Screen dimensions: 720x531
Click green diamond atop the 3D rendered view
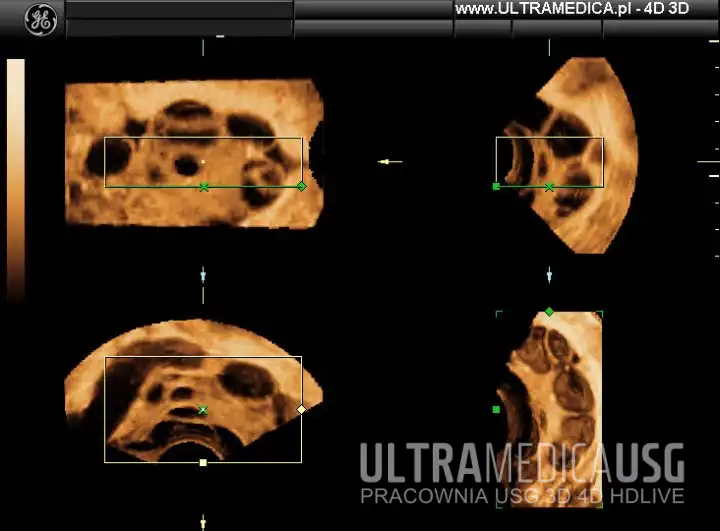549,312
